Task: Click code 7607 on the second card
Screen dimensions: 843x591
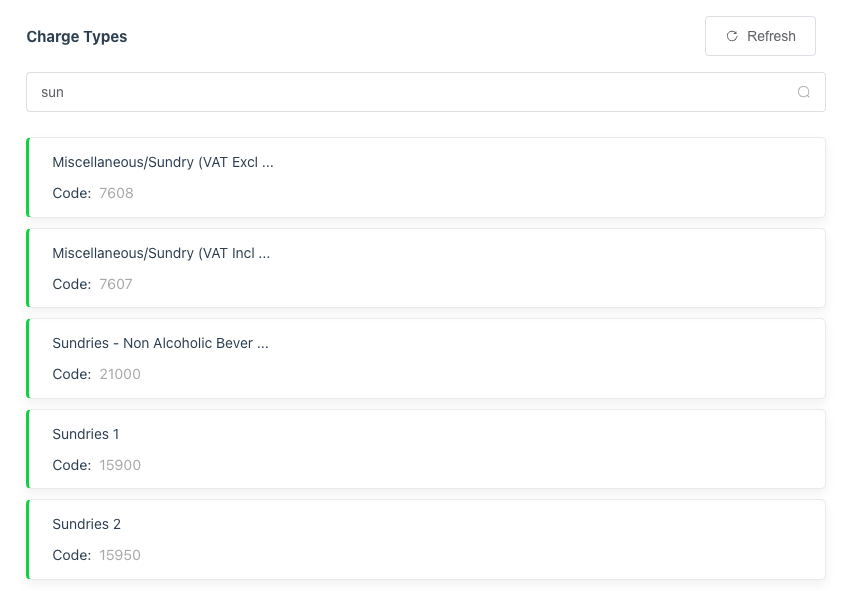Action: click(x=115, y=284)
